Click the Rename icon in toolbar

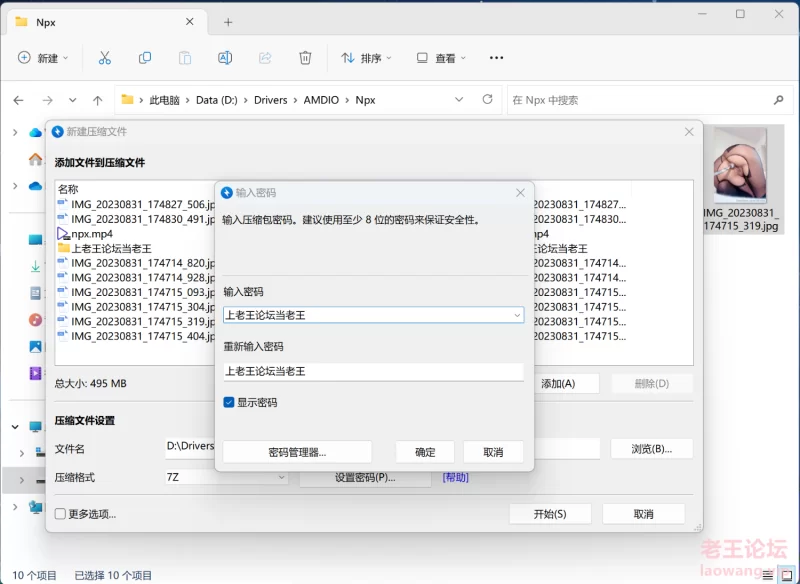(x=225, y=58)
